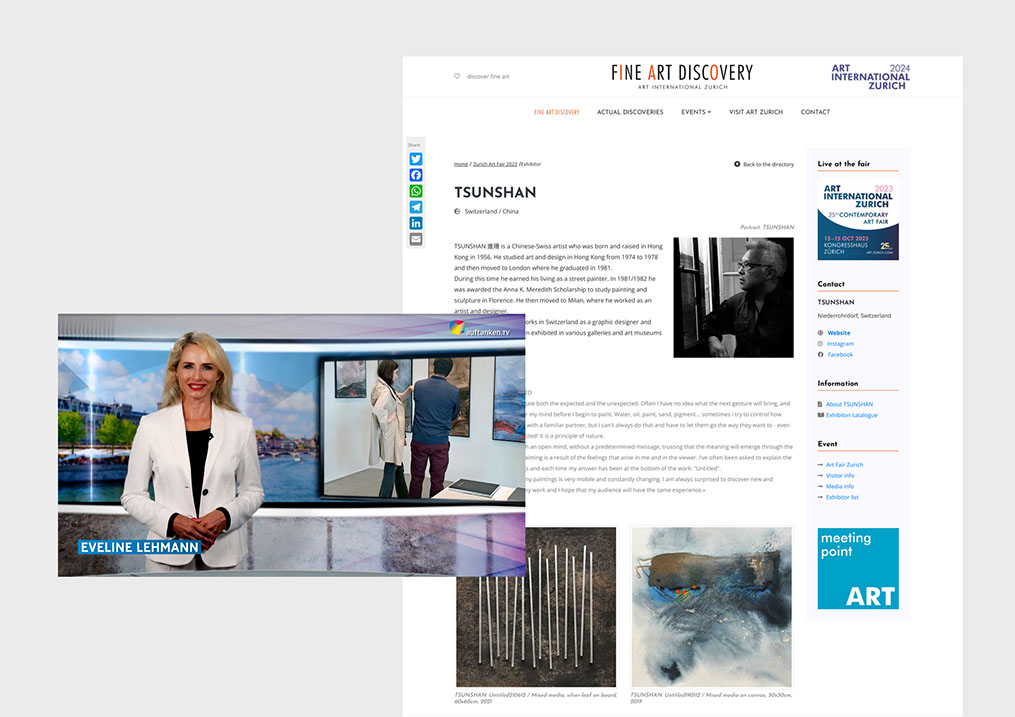Click the Eveline Lehmann video frame

coord(291,445)
